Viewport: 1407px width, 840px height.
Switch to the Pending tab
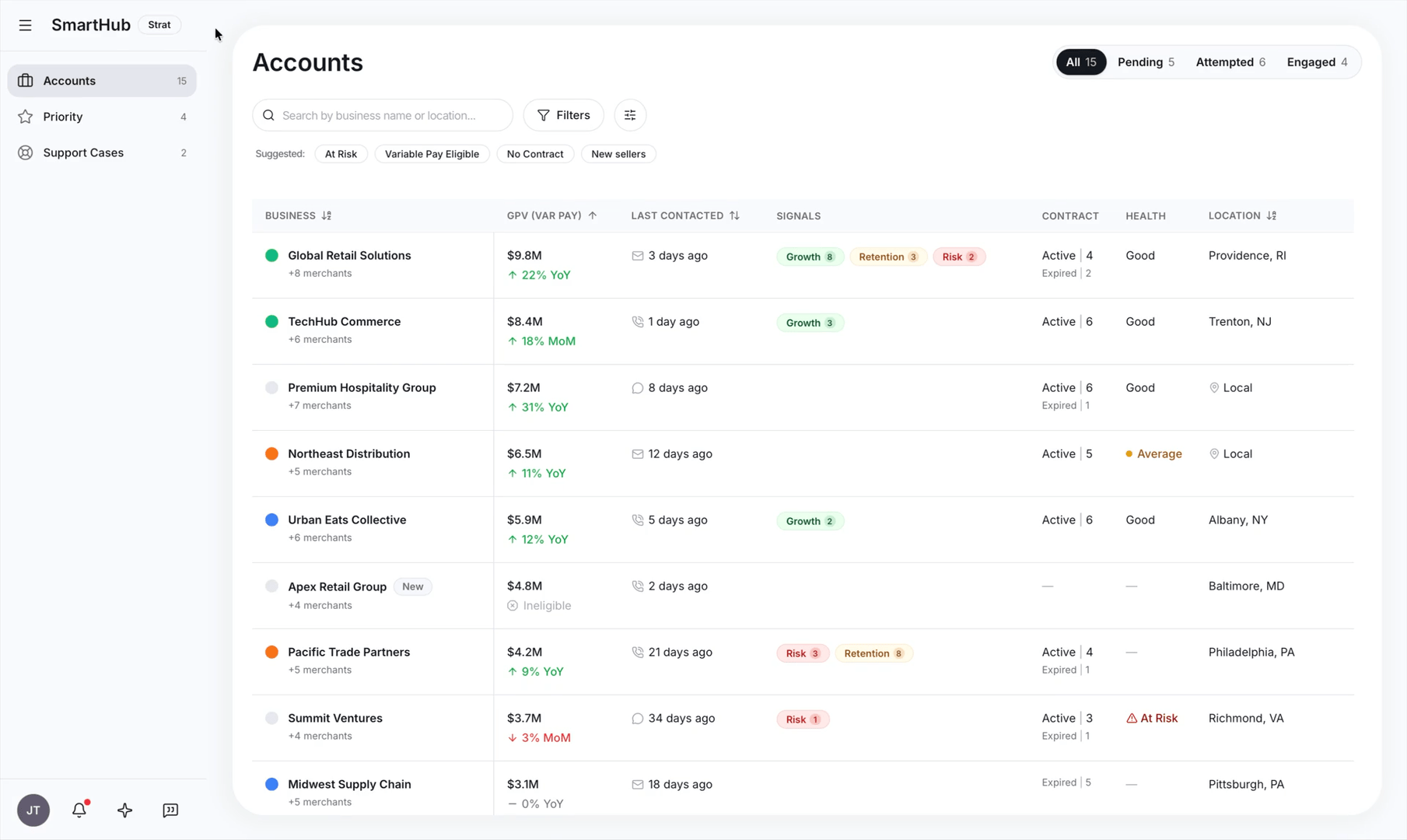tap(1145, 61)
